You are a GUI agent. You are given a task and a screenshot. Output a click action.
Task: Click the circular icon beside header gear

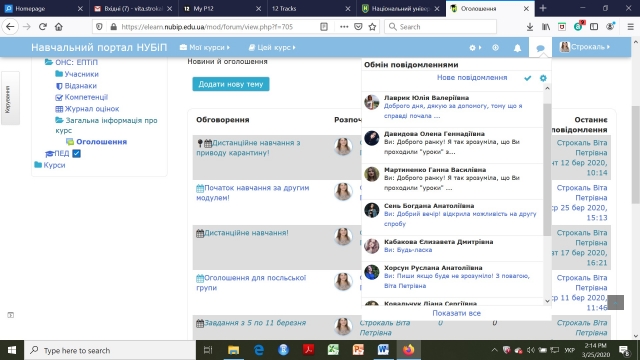click(496, 48)
